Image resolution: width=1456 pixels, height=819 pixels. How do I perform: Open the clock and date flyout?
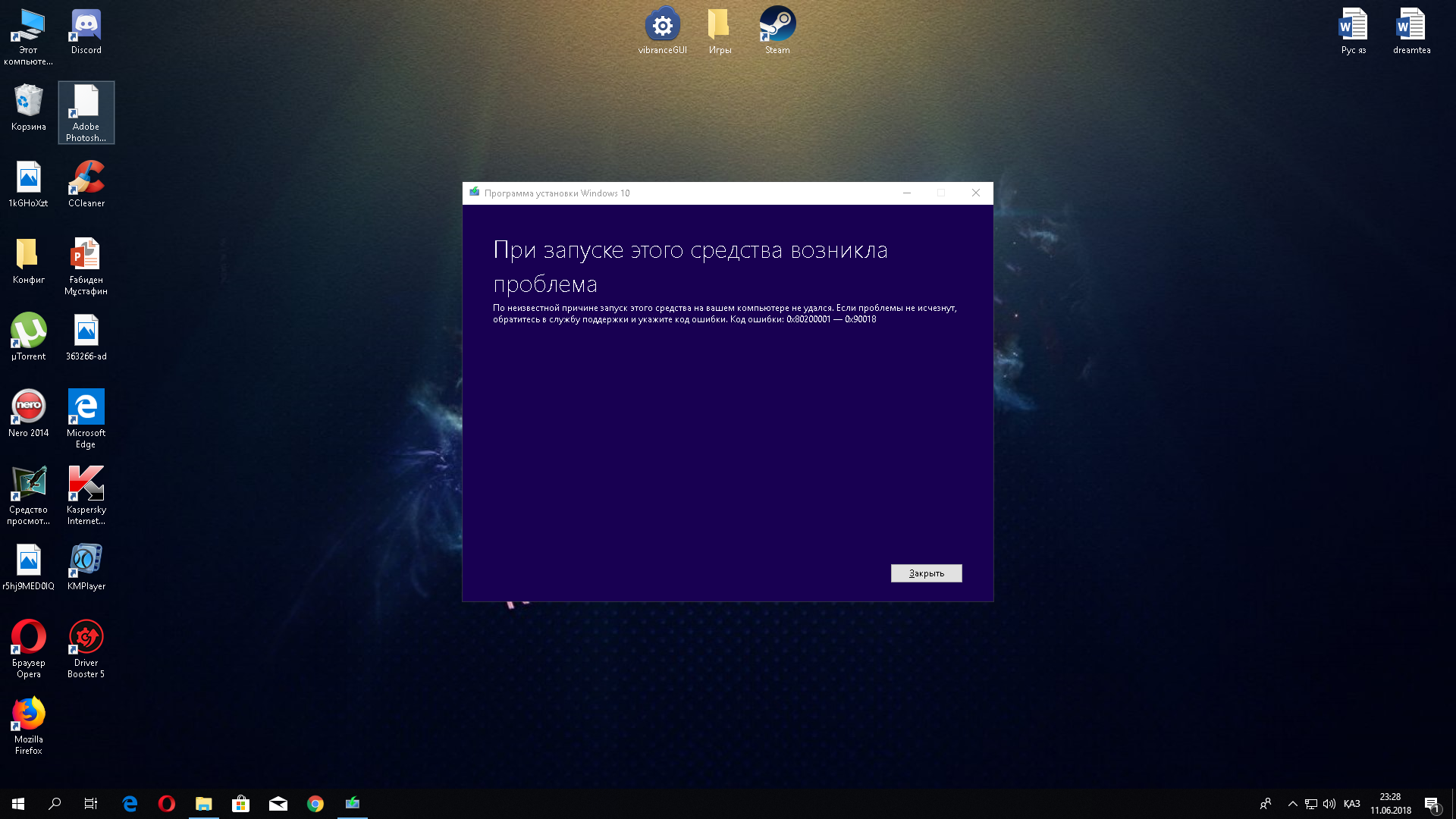[x=1390, y=804]
